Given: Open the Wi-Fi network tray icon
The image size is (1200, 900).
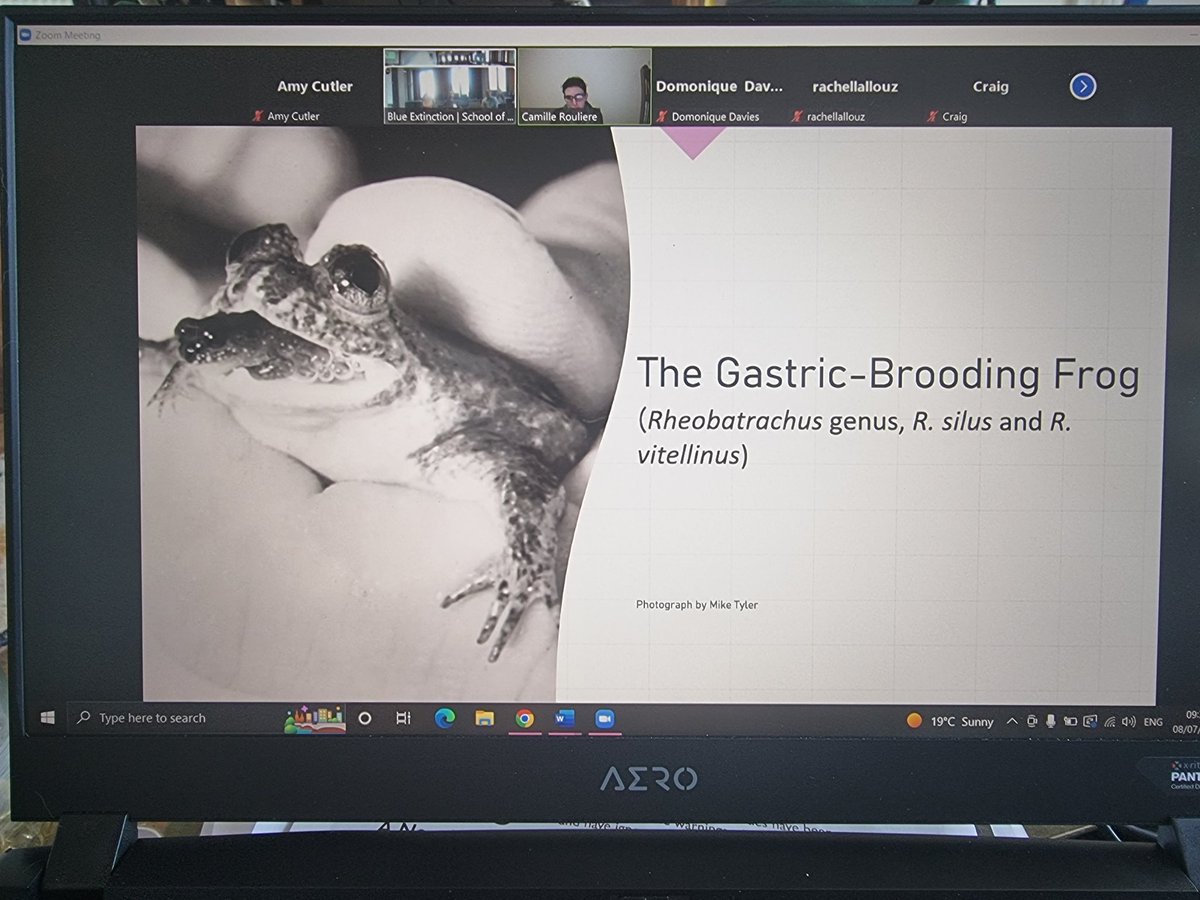Looking at the screenshot, I should point(1110,721).
